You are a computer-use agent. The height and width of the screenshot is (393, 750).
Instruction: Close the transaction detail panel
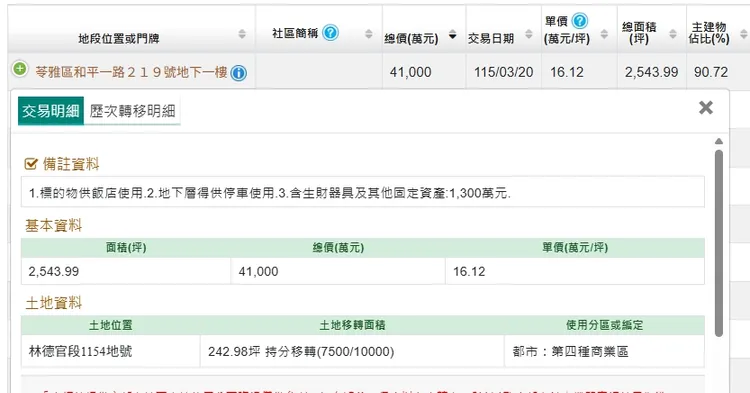706,108
